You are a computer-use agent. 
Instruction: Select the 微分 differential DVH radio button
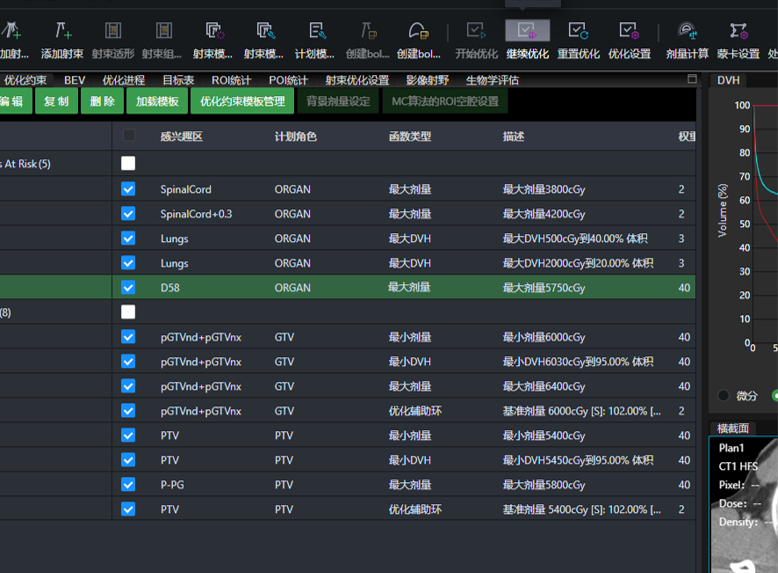click(x=723, y=395)
